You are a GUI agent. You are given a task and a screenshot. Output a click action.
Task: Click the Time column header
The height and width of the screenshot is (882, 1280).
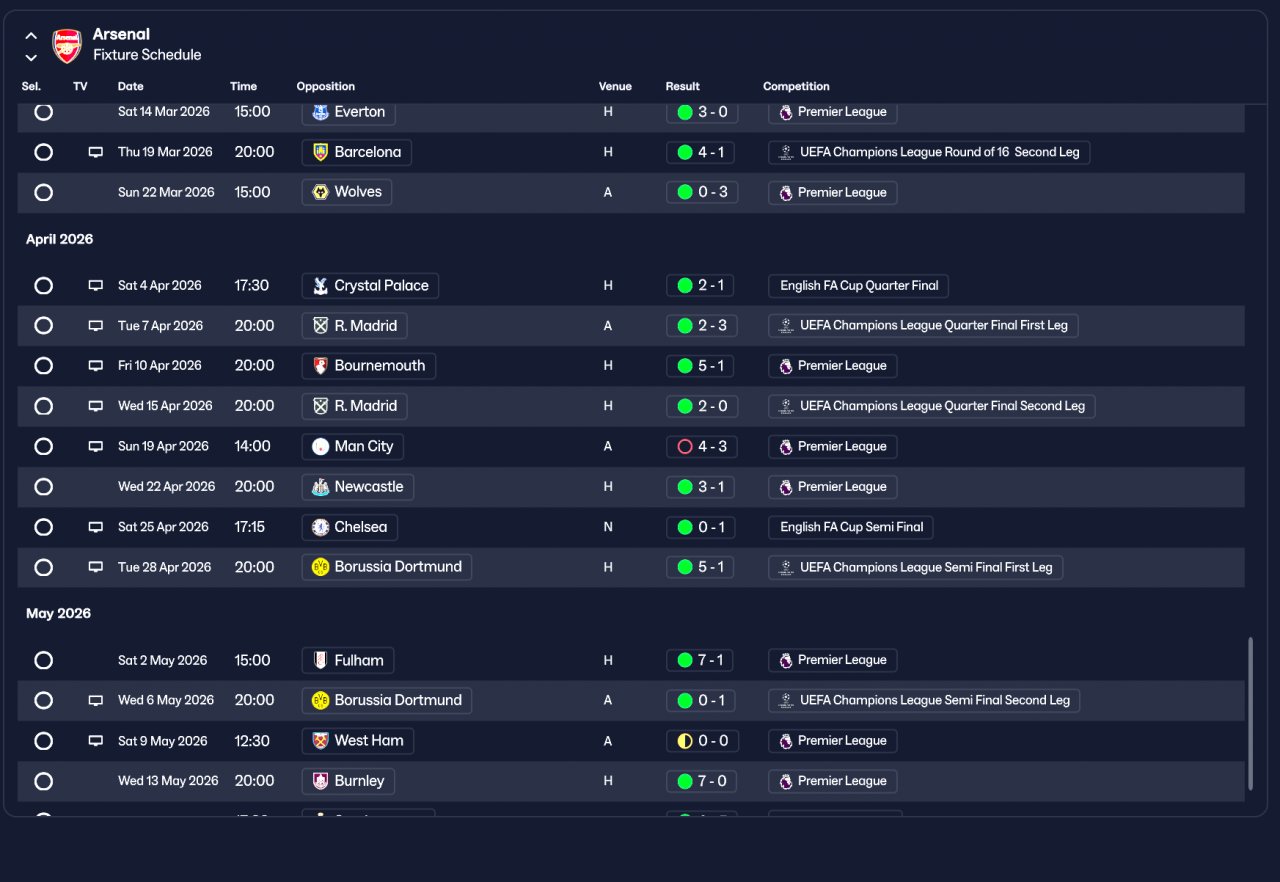tap(243, 87)
